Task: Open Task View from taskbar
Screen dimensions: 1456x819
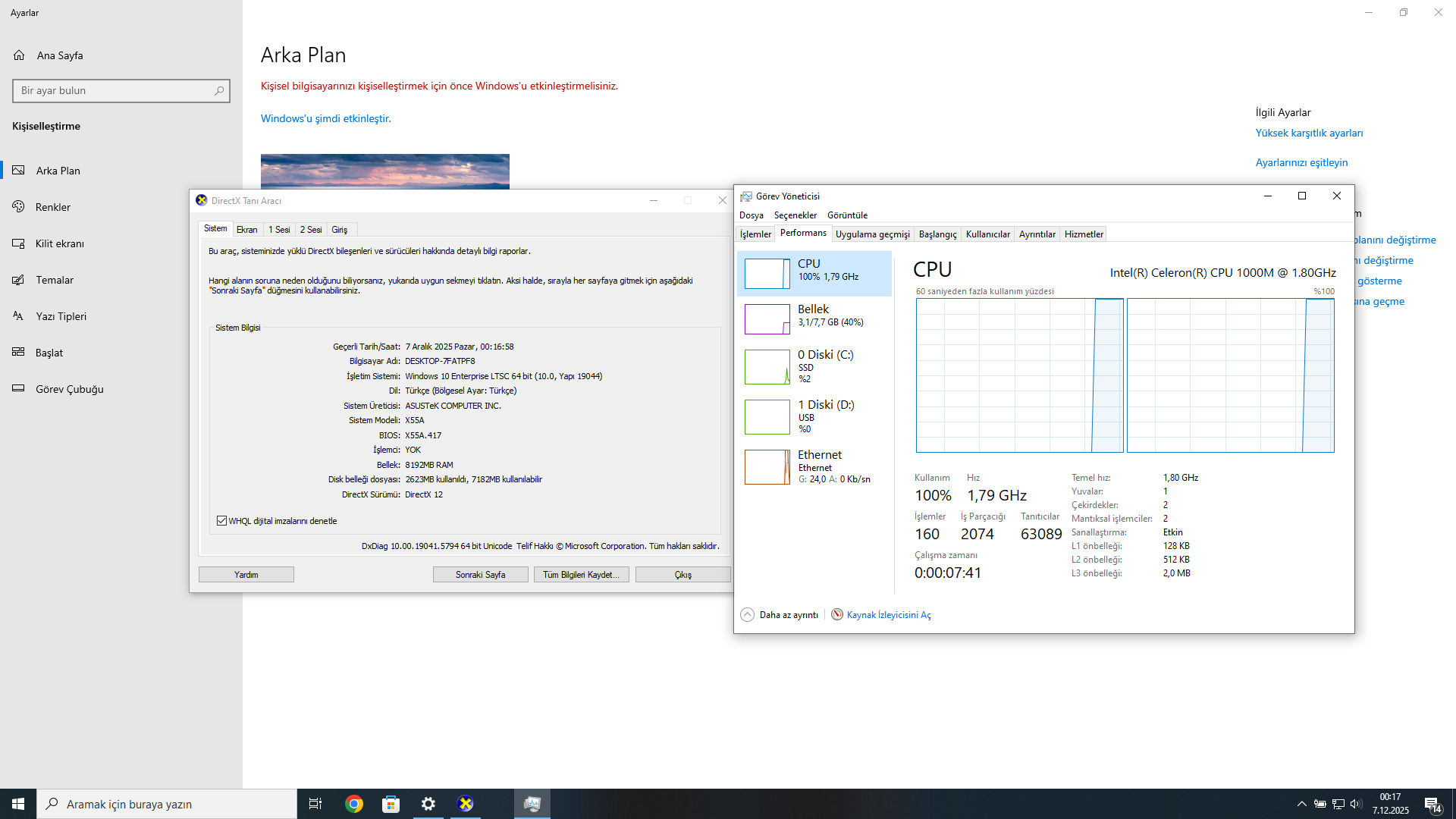Action: (315, 804)
